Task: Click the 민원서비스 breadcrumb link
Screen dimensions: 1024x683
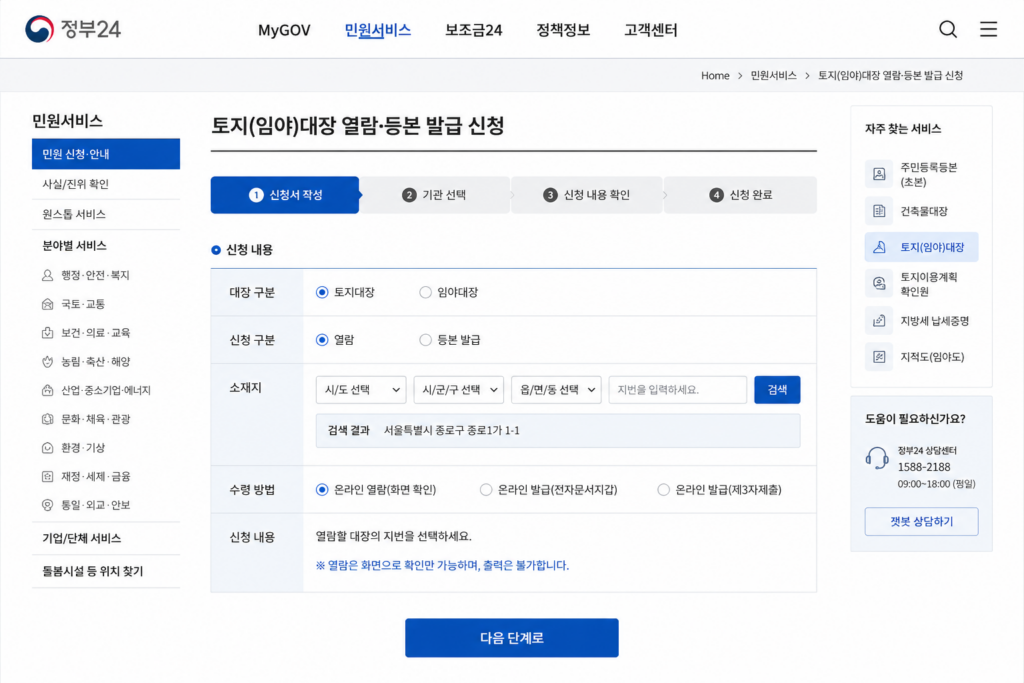Action: tap(773, 76)
